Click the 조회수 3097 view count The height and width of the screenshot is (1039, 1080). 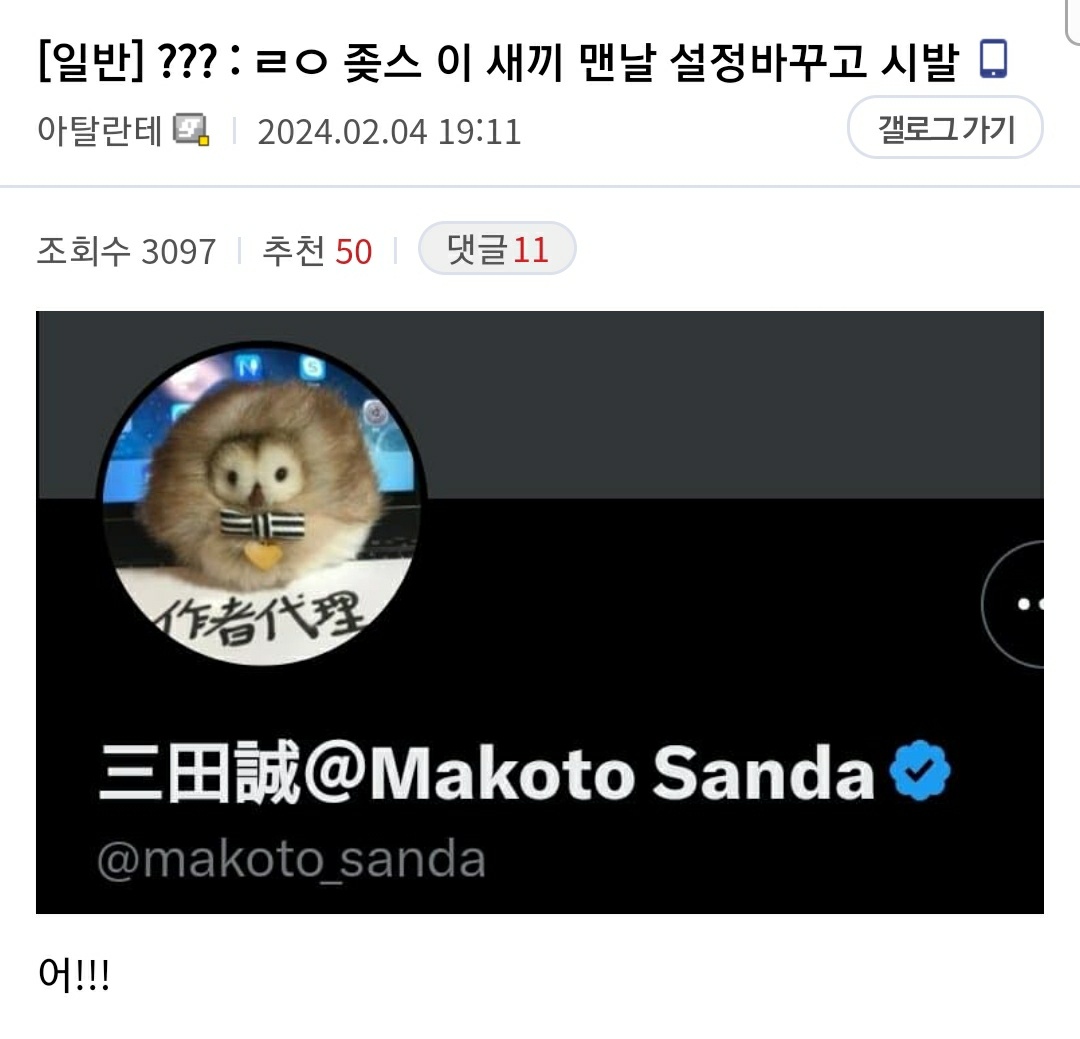click(127, 251)
